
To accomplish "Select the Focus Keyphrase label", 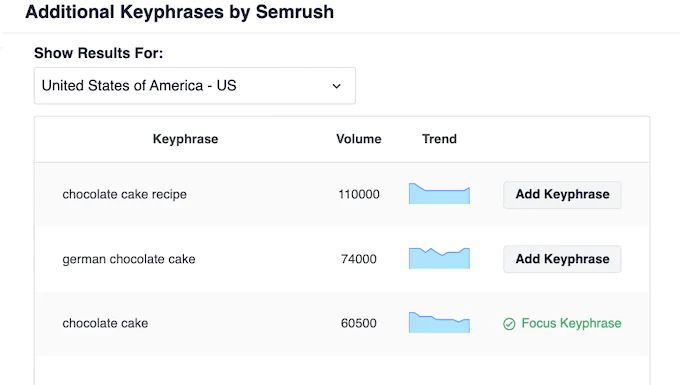I will coord(571,323).
